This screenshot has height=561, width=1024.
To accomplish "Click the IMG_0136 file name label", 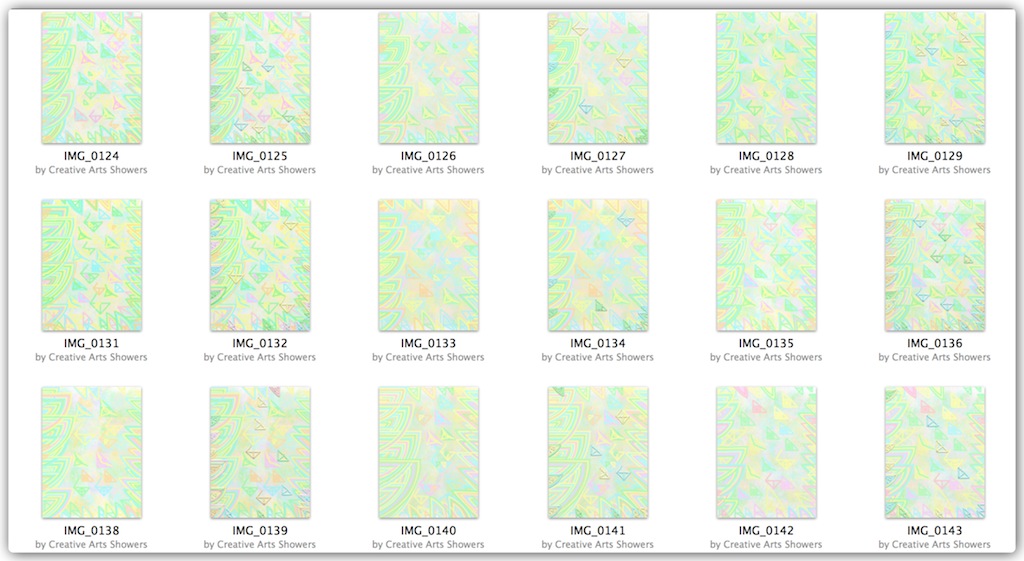I will pyautogui.click(x=935, y=344).
